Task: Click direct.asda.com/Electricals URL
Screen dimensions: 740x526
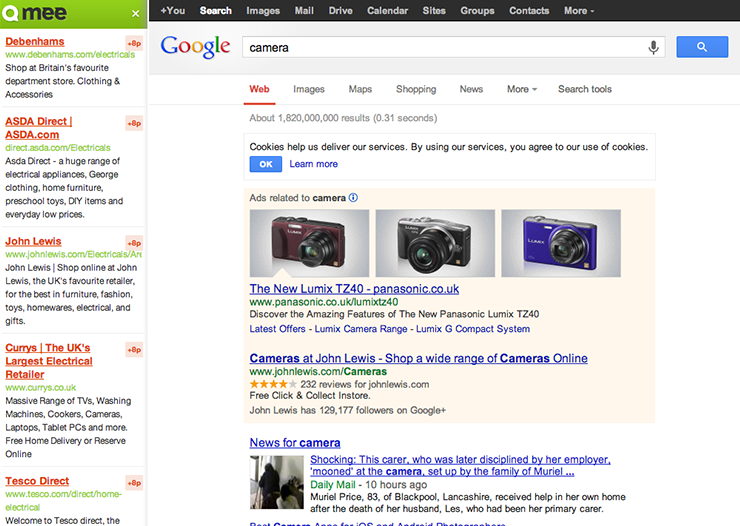Action: click(58, 148)
